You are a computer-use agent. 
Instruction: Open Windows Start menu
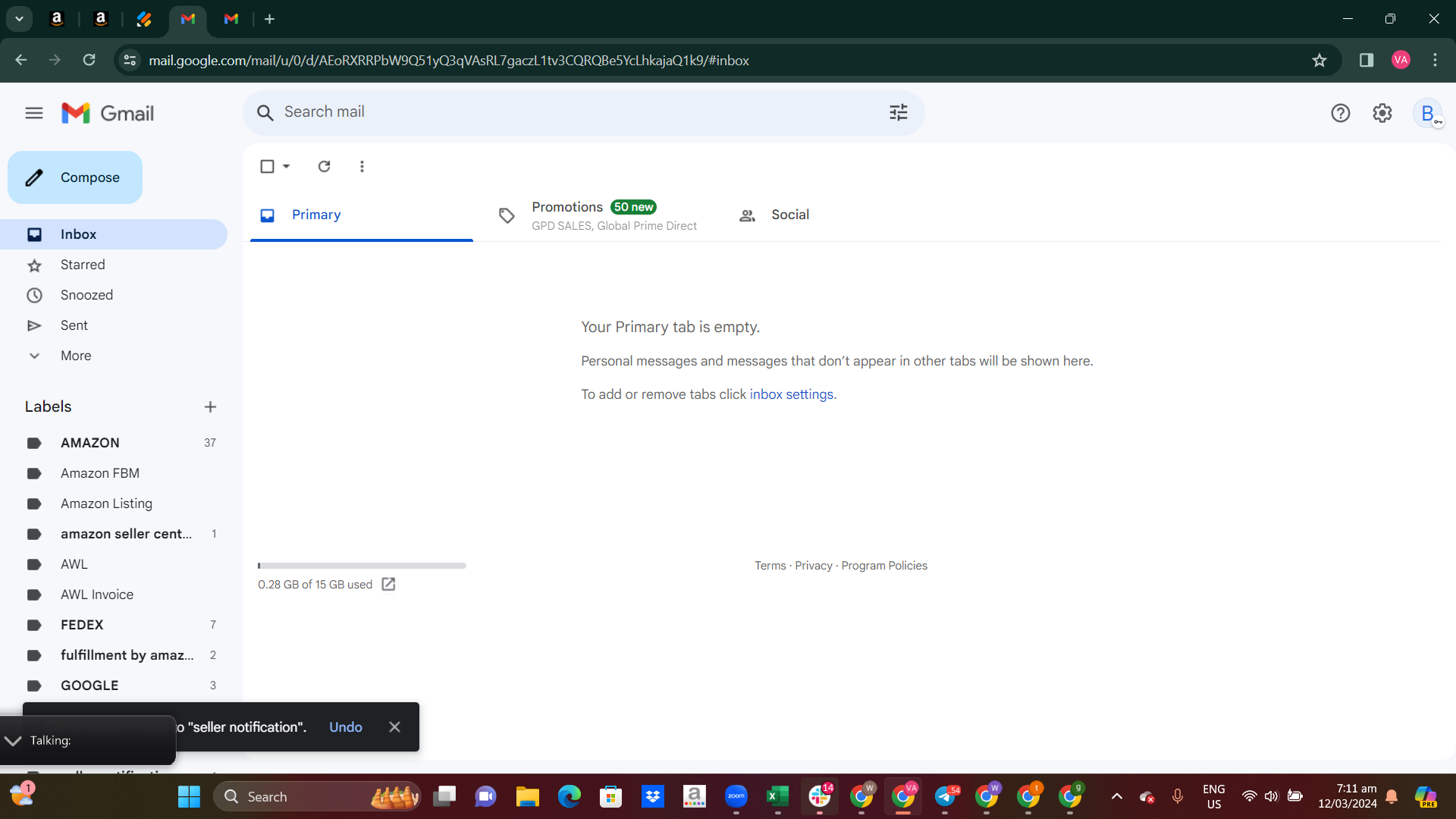click(x=189, y=796)
